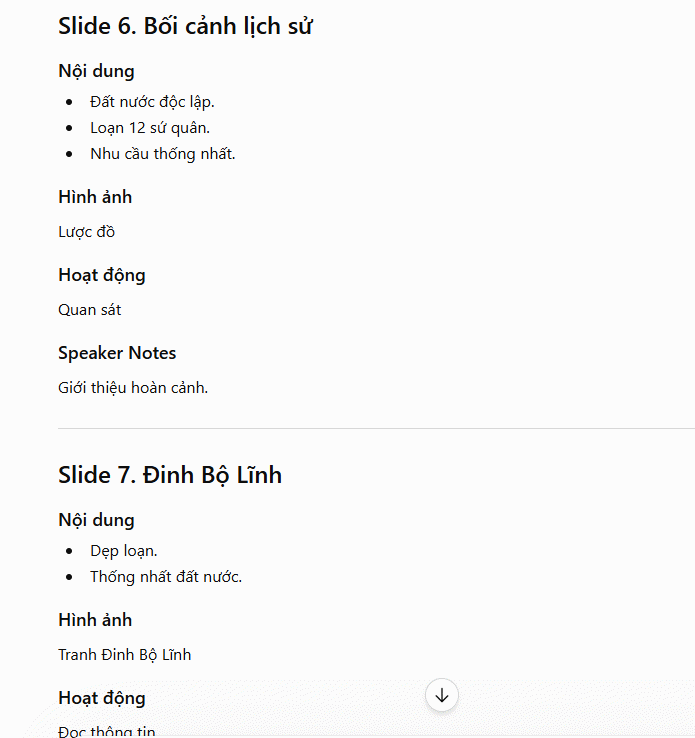This screenshot has height=738, width=695.
Task: Click the text Lược đồ
Action: (87, 232)
